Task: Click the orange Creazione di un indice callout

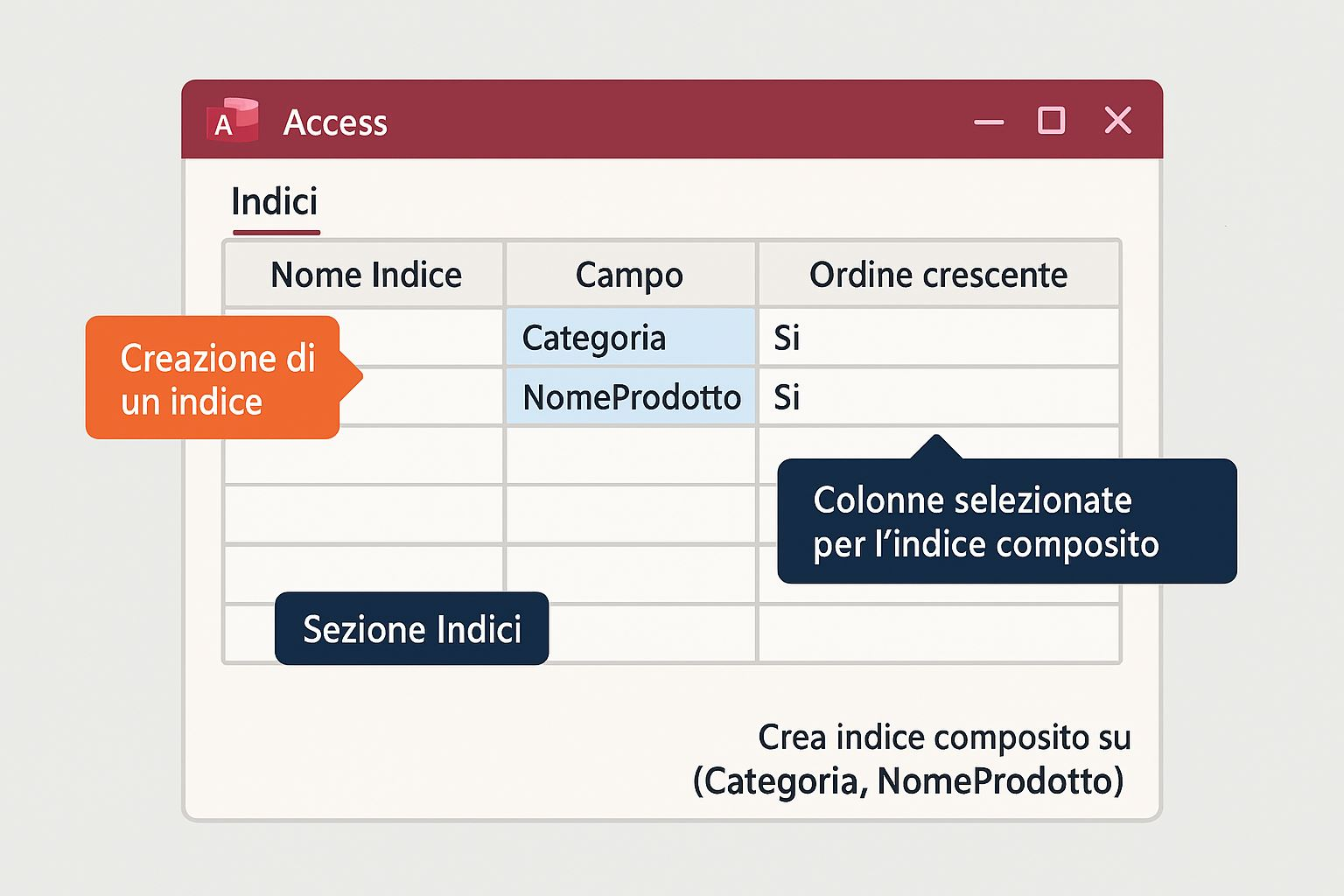Action: [x=214, y=379]
